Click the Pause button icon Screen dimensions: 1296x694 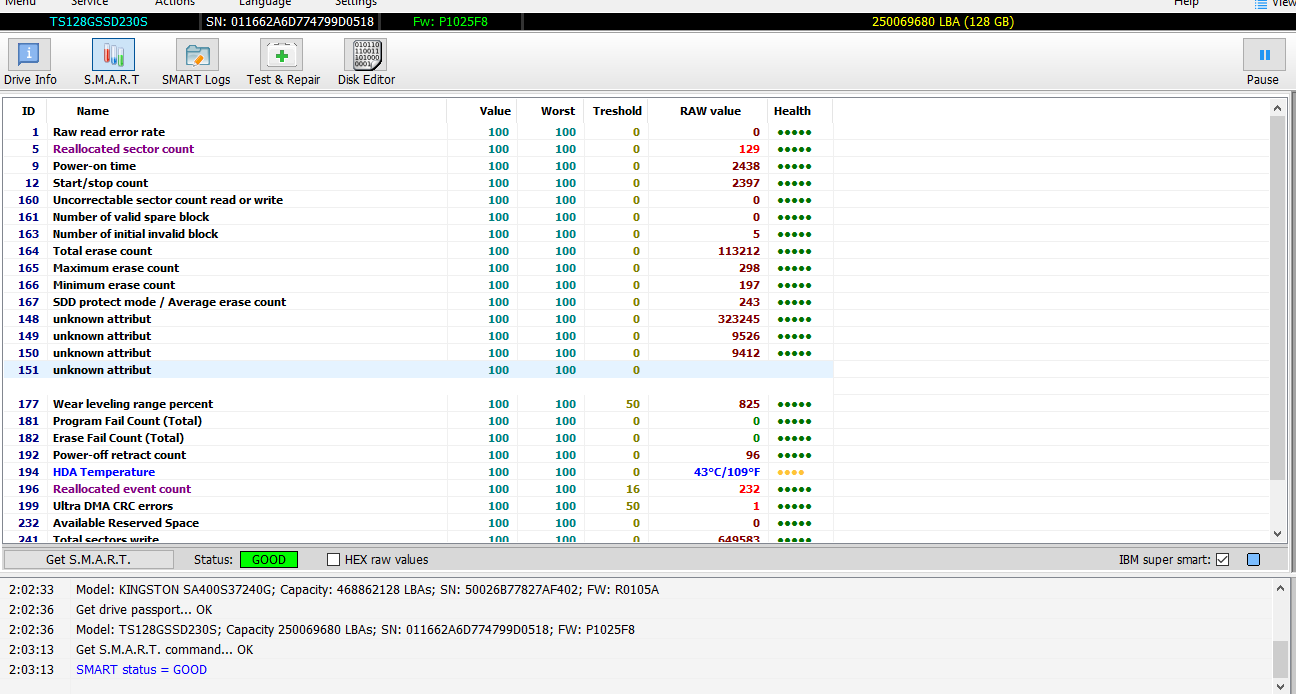1264,55
